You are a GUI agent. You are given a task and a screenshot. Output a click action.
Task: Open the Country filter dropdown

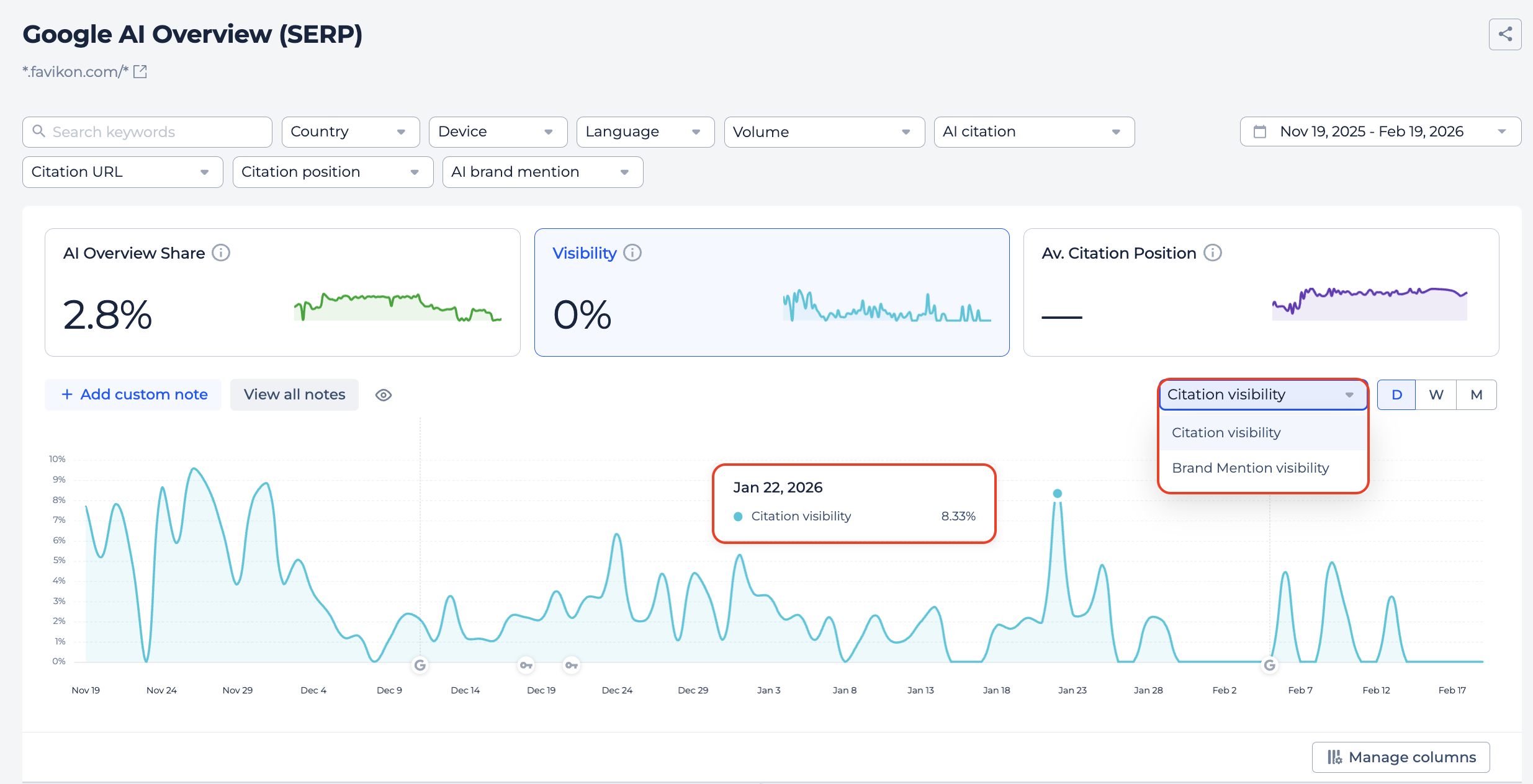click(350, 131)
